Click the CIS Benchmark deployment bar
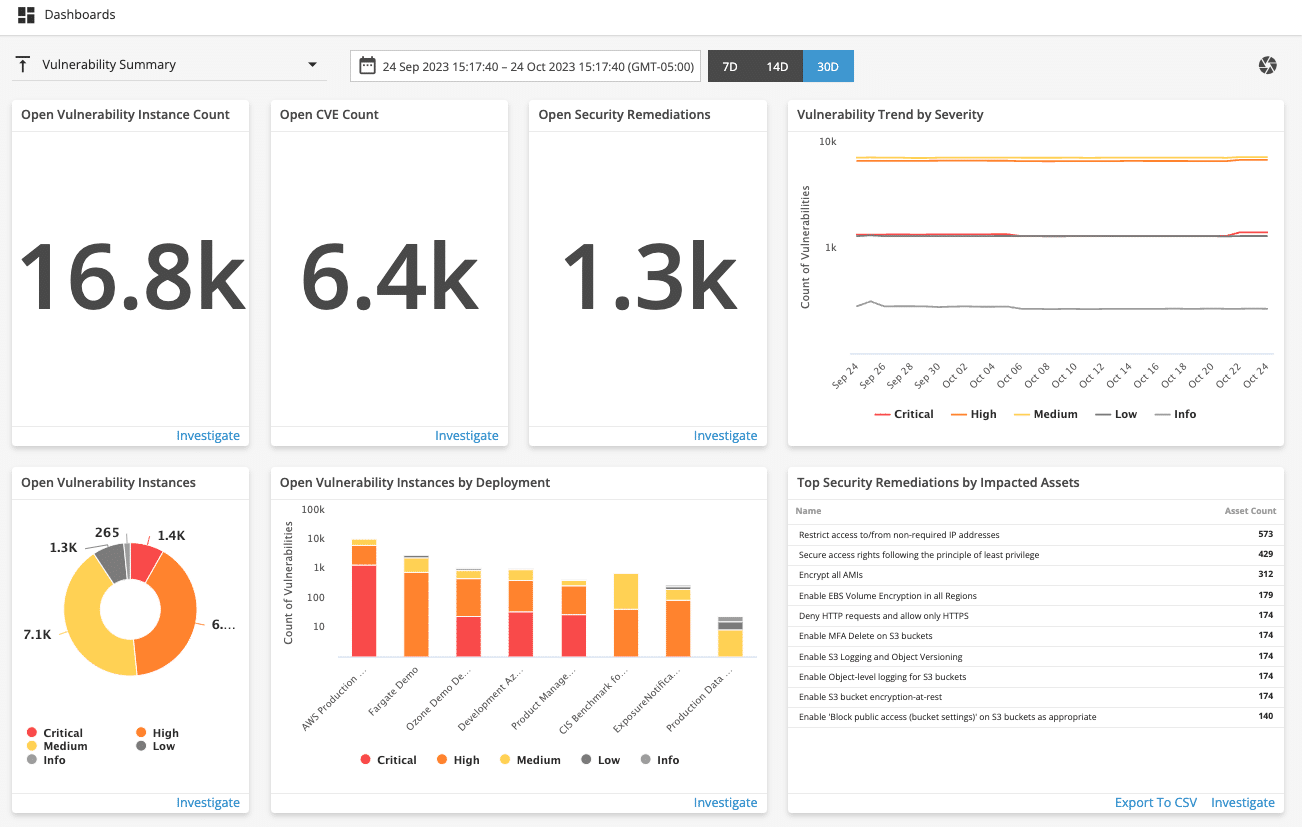Screen dimensions: 1302x827 (626, 615)
